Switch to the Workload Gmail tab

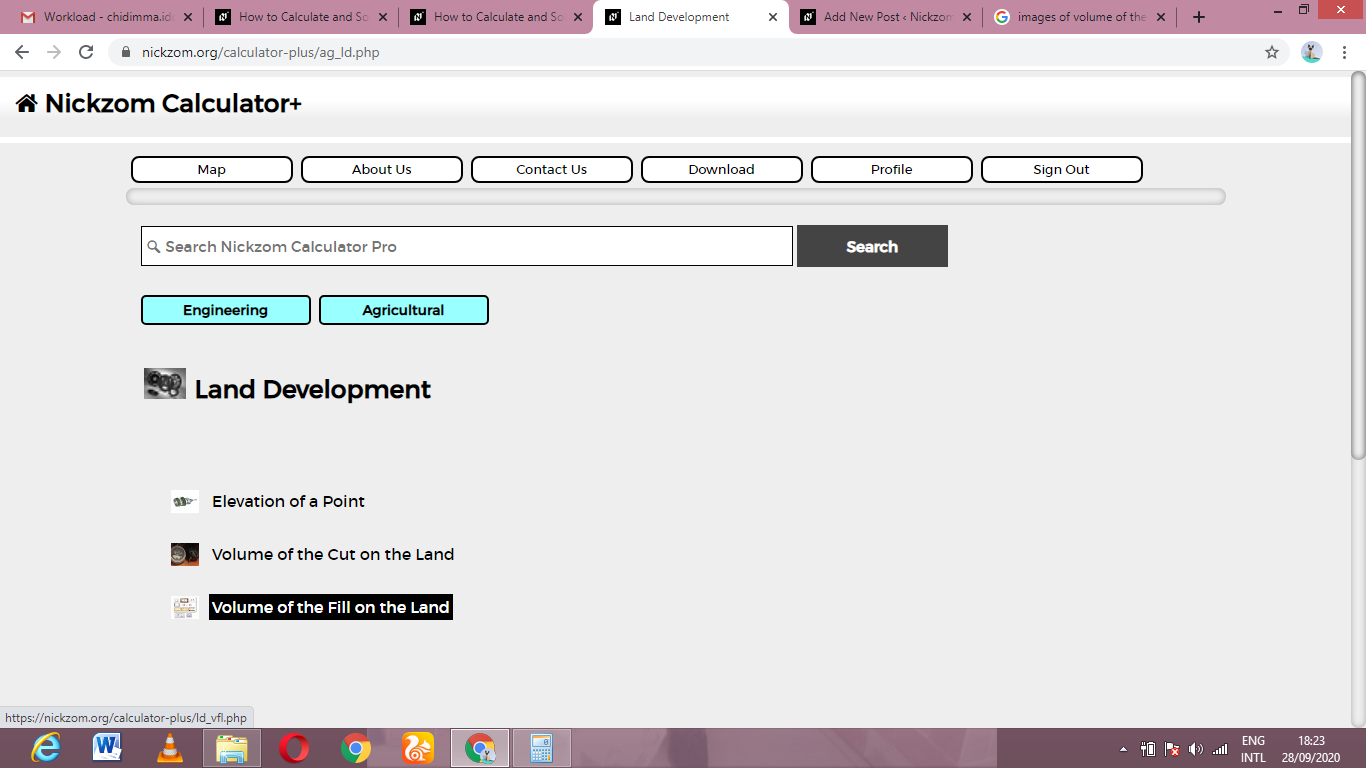(107, 17)
